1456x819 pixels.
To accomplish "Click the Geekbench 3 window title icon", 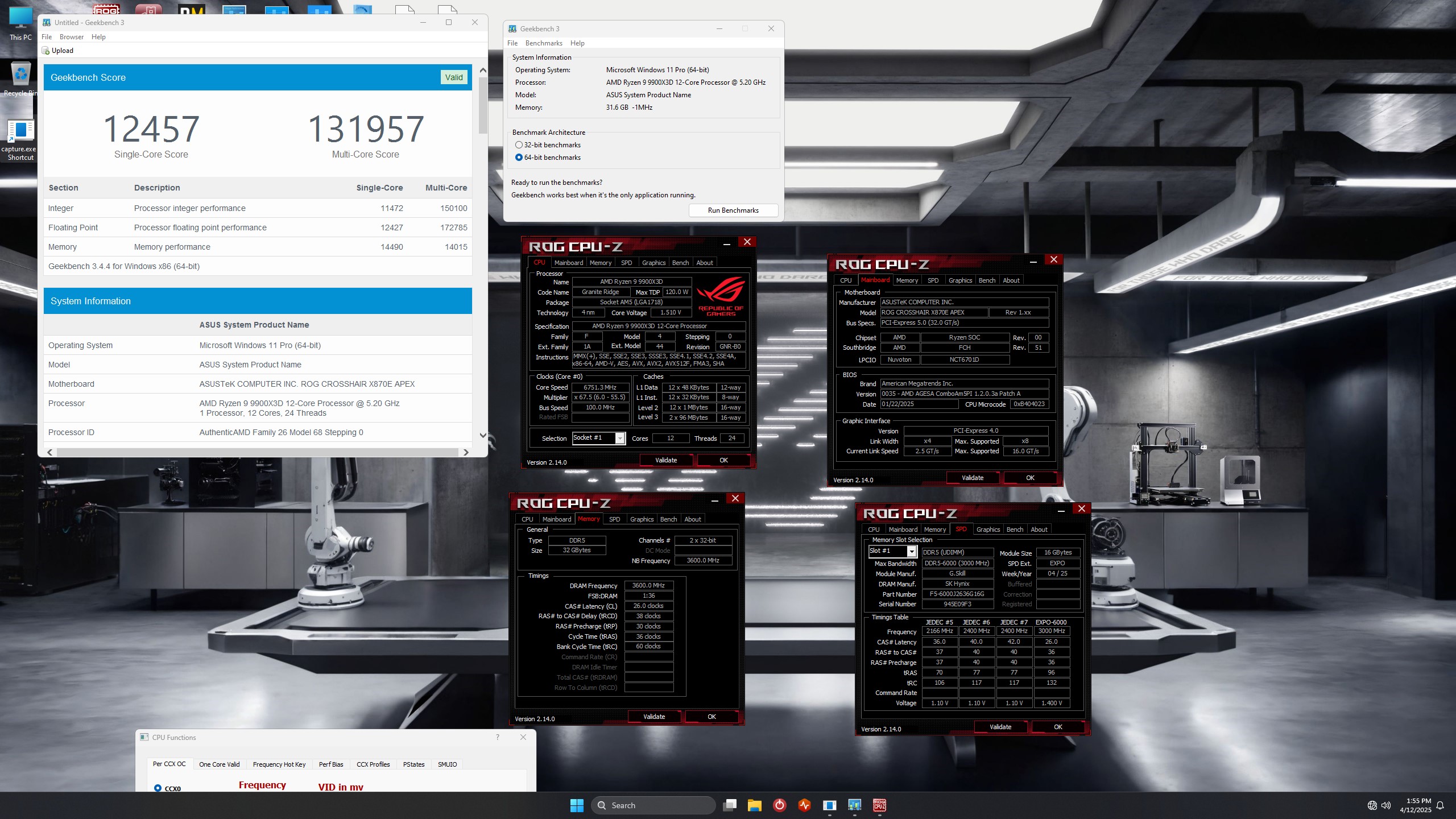I will click(x=512, y=29).
